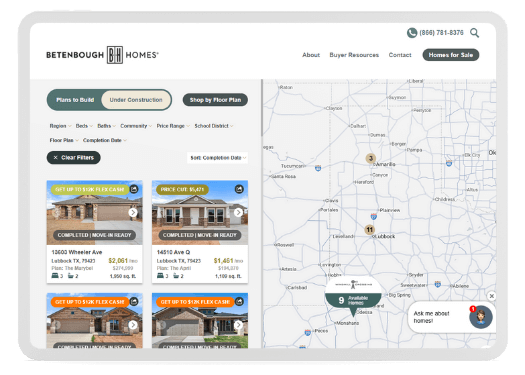Click the I-40 highway shield near Tucumcari
This screenshot has width=525, height=375.
[x=318, y=168]
